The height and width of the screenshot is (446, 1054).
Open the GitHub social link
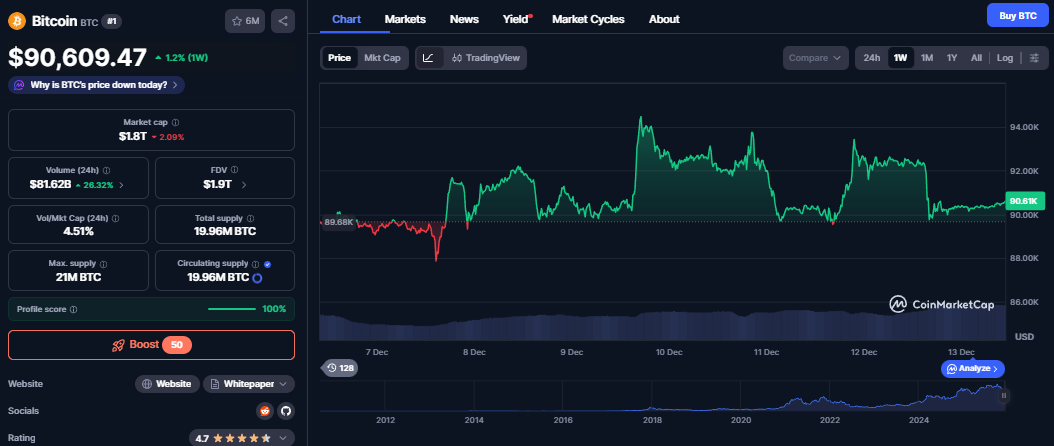tap(286, 411)
